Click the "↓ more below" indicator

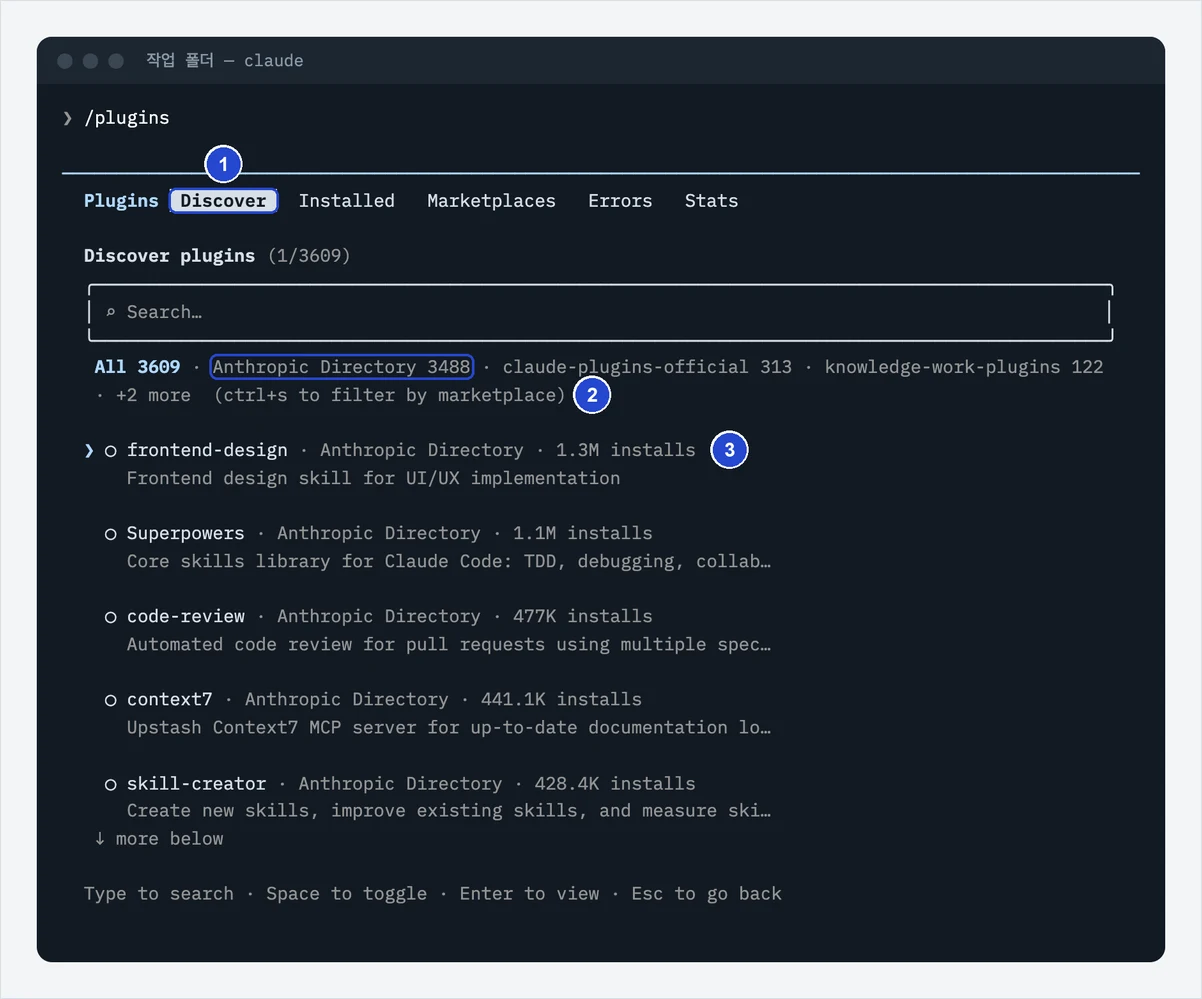click(x=159, y=838)
